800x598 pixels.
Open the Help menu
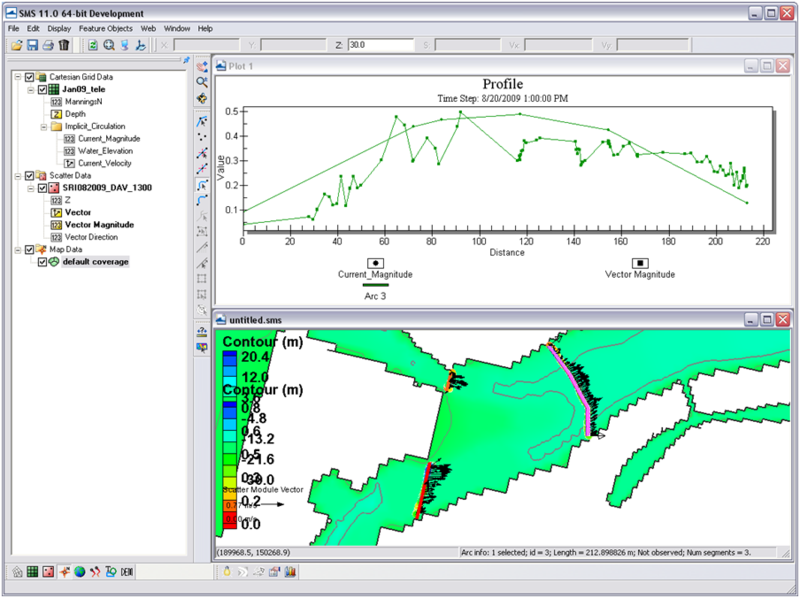point(205,29)
